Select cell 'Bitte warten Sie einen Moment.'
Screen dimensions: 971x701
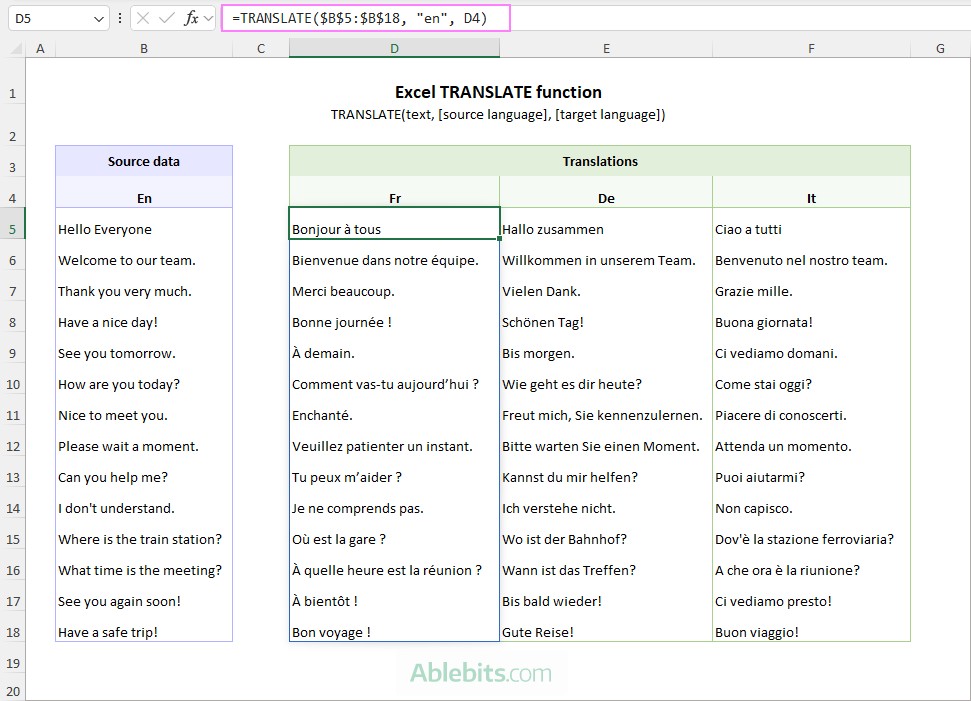coord(606,440)
